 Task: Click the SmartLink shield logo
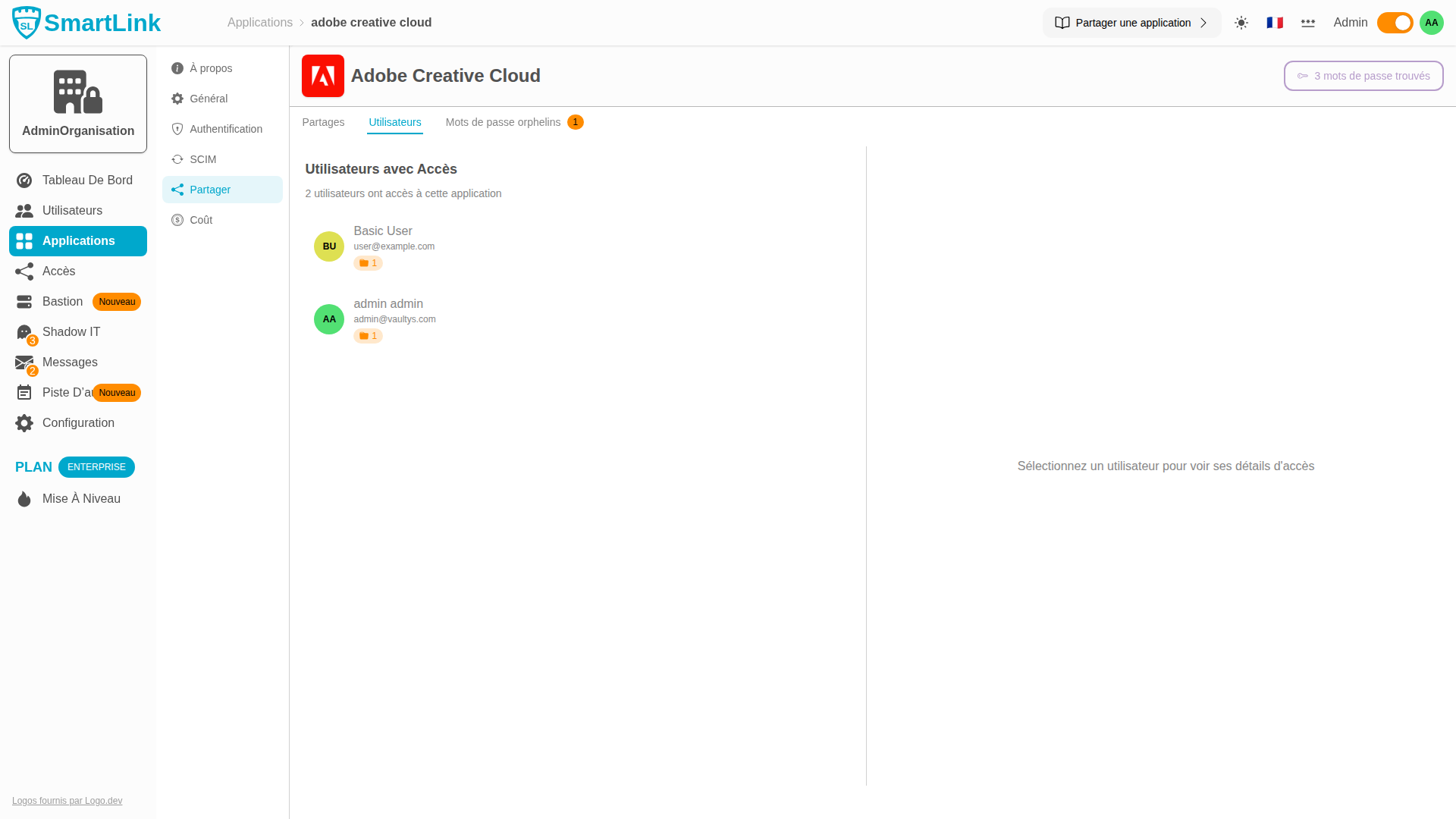[x=27, y=23]
